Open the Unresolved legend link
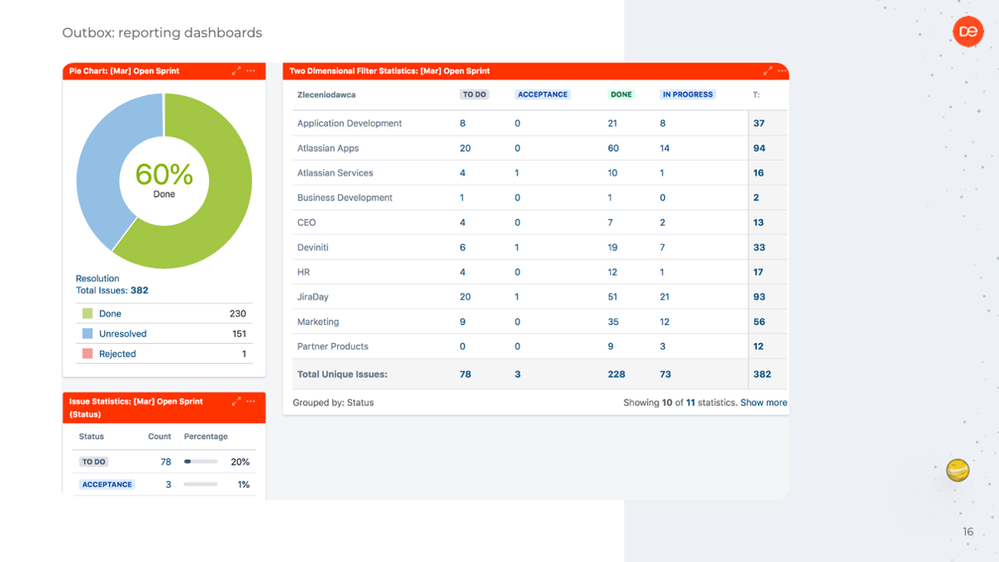The width and height of the screenshot is (999, 562). click(x=122, y=334)
